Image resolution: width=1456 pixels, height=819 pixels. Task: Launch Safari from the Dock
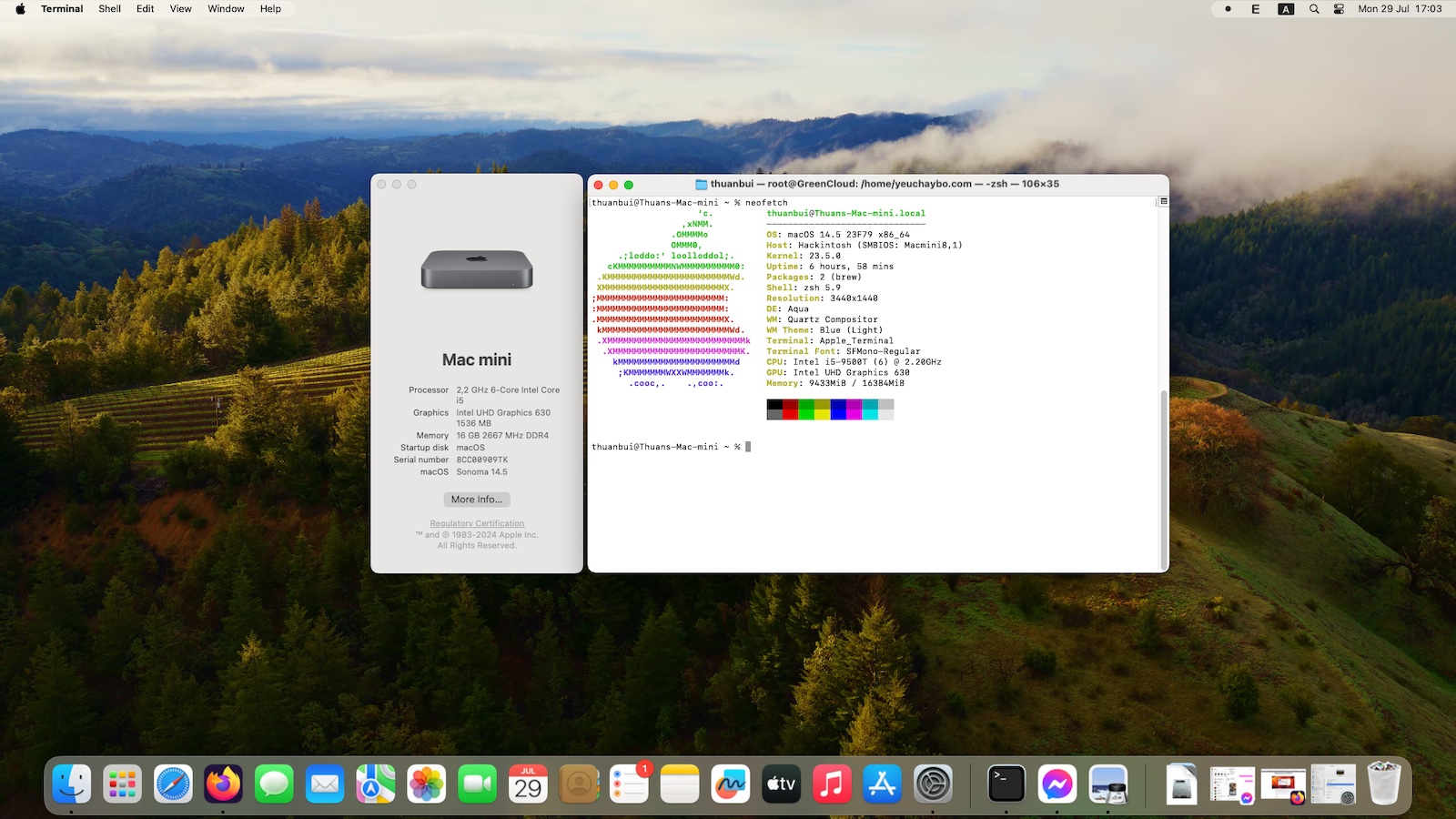tap(173, 783)
